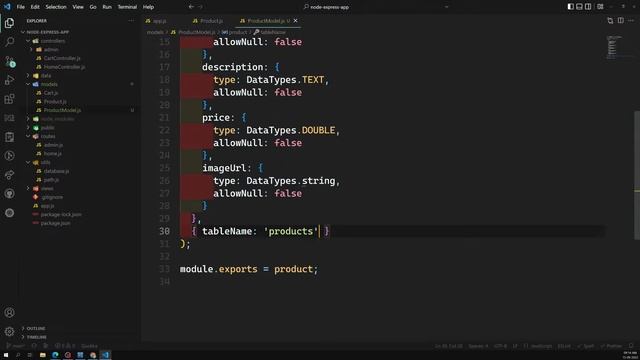Viewport: 640px width, 360px height.
Task: Expand the public folder
Action: click(47, 127)
